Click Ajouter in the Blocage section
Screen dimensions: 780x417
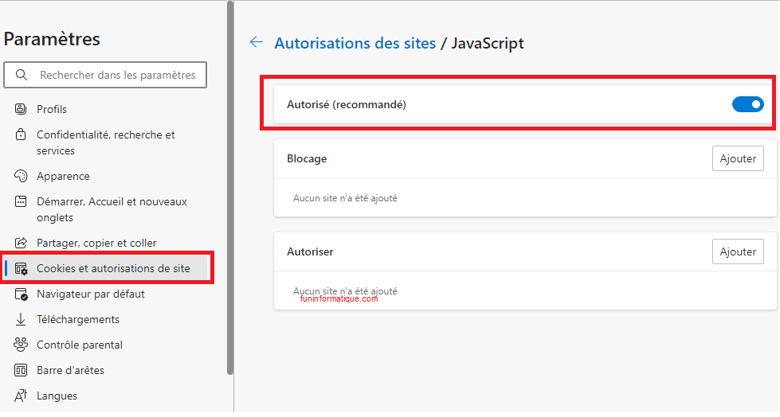coord(738,159)
